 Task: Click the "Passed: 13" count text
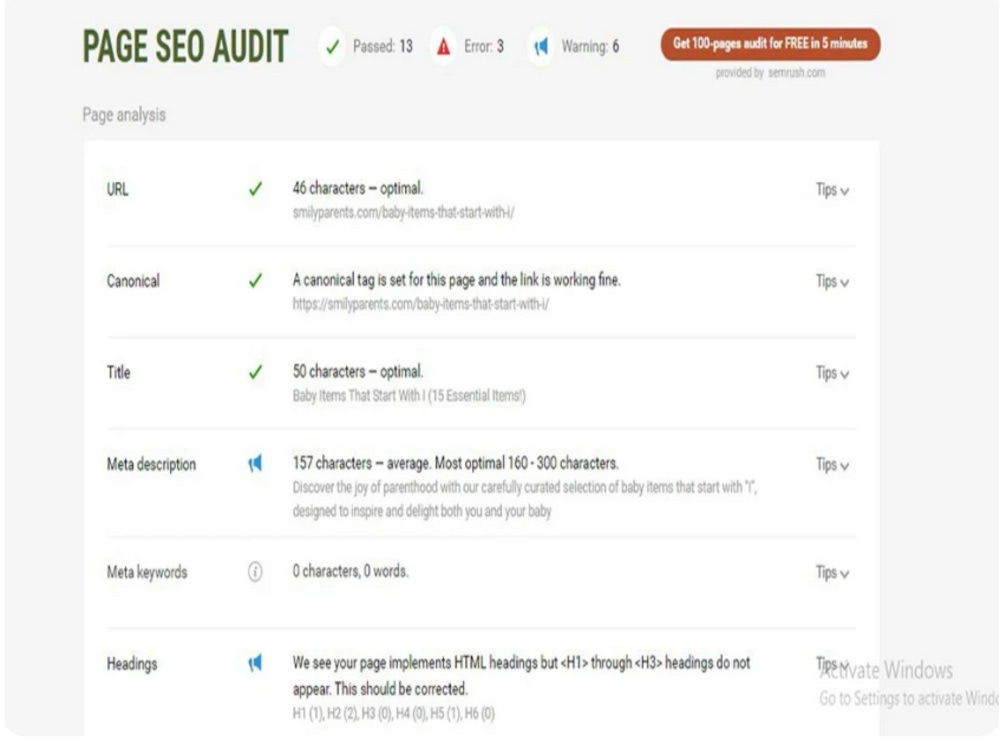click(383, 47)
